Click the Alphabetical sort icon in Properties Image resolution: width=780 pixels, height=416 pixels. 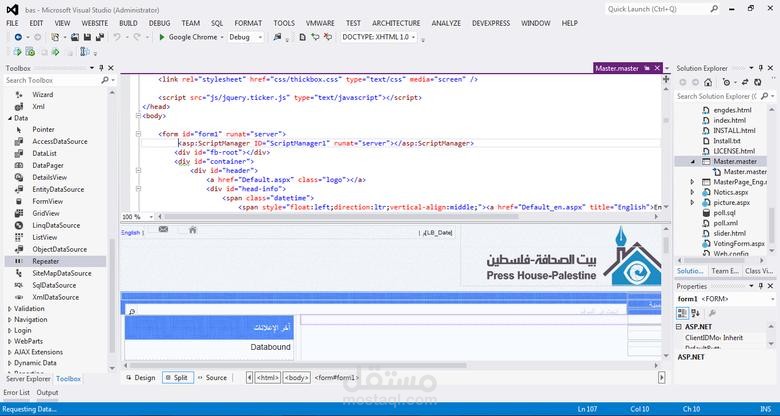pyautogui.click(x=695, y=313)
